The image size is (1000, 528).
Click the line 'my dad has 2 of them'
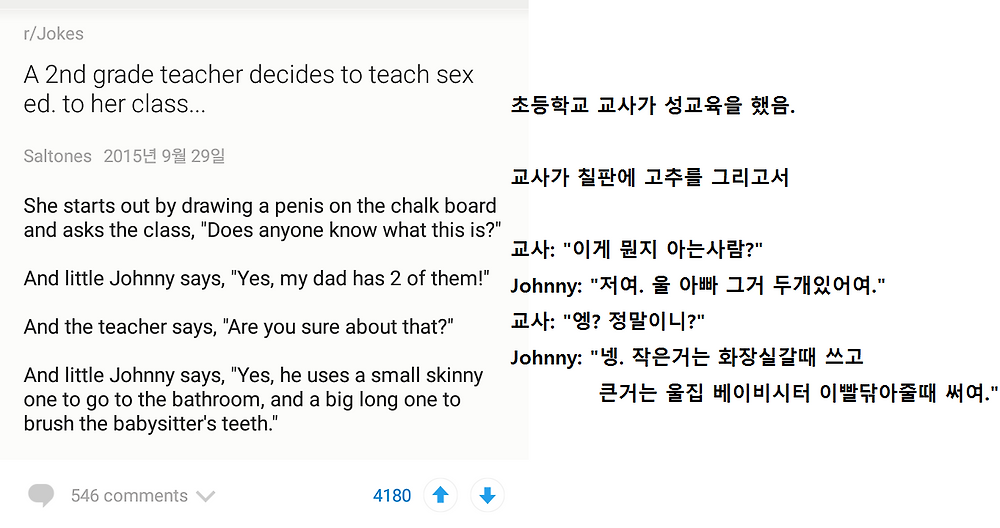(x=256, y=278)
